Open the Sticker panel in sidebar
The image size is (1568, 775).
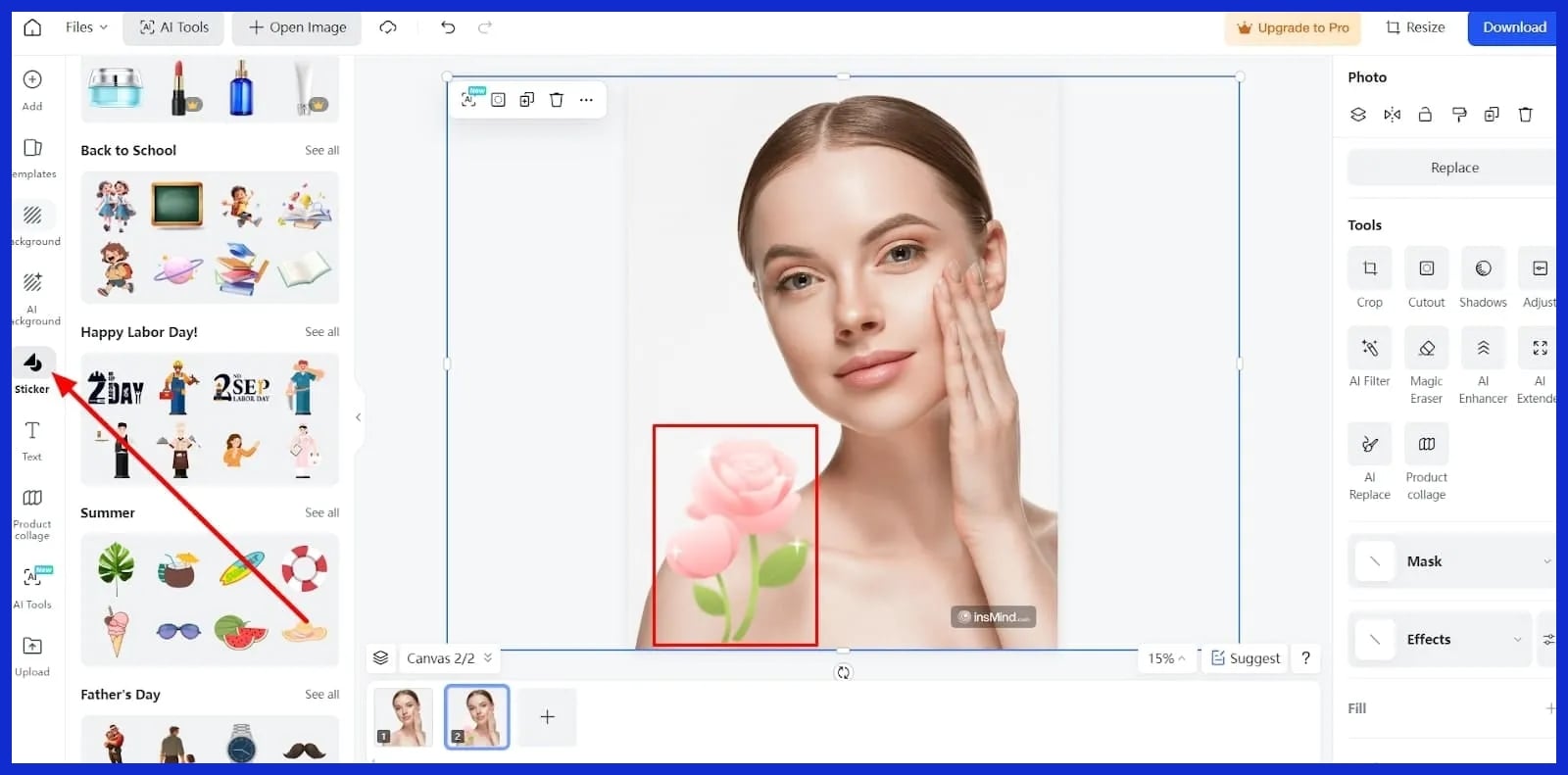[32, 370]
